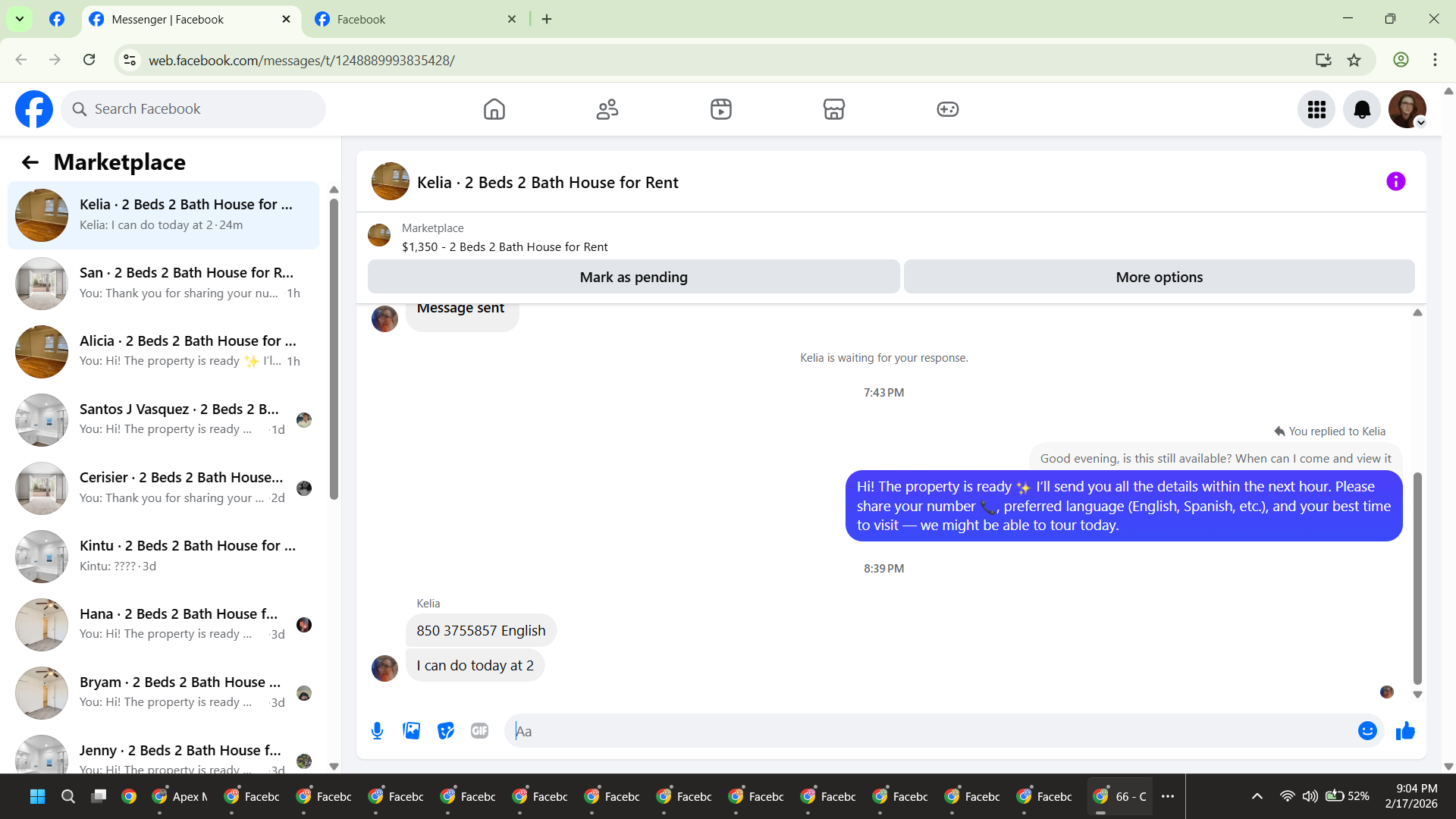Send a thumbs-up like
Image resolution: width=1456 pixels, height=819 pixels.
[1405, 731]
